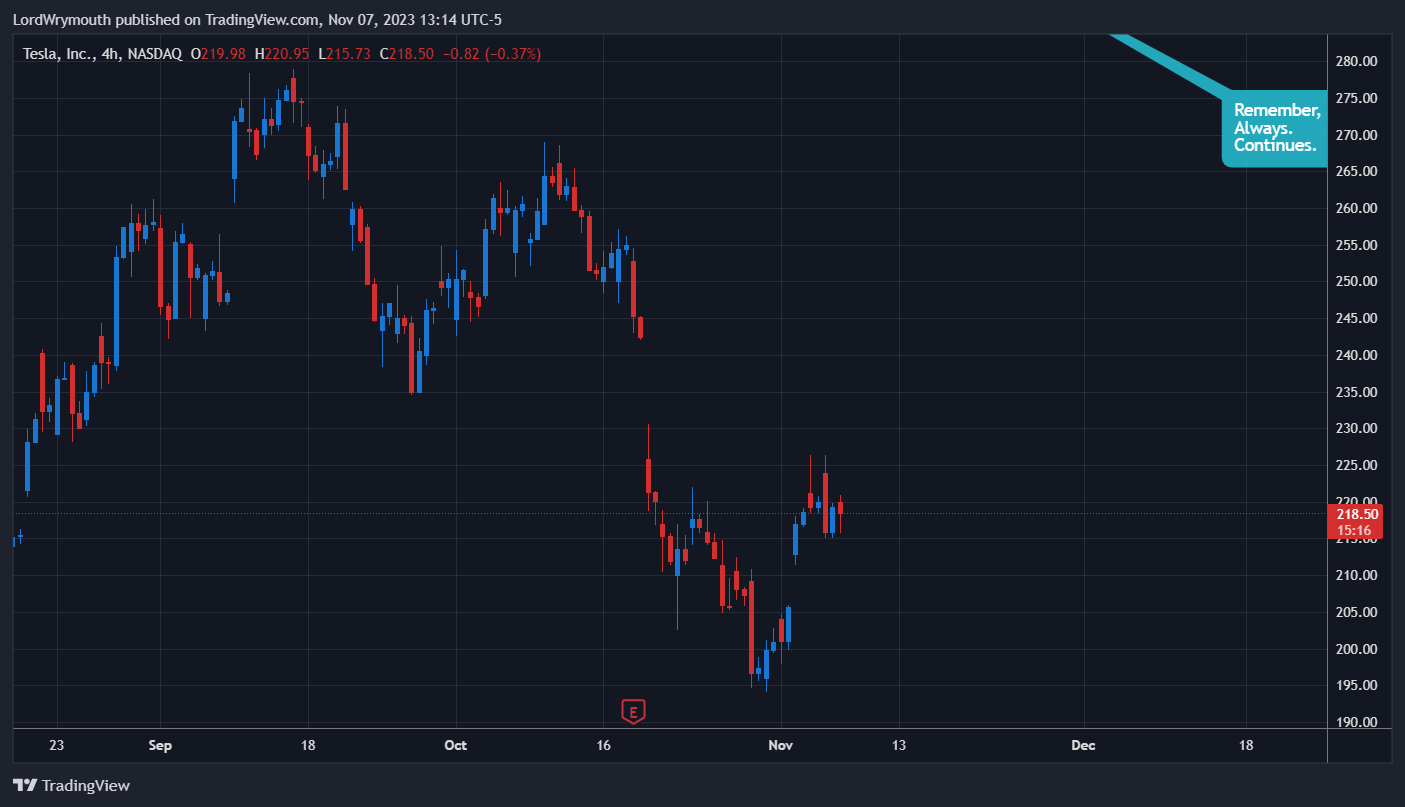Screen dimensions: 1405x807
Task: Click the 245.00 price axis label
Action: (1358, 318)
